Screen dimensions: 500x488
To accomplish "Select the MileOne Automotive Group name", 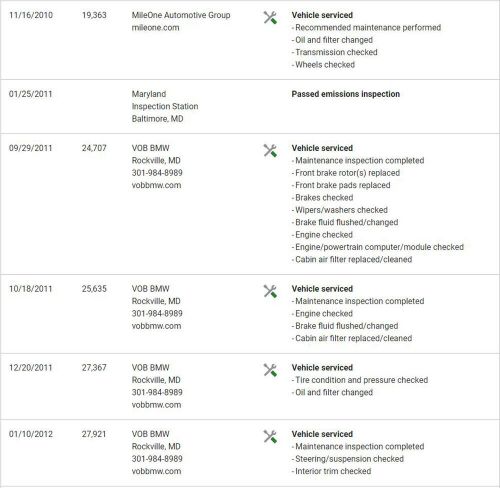I will pos(181,15).
